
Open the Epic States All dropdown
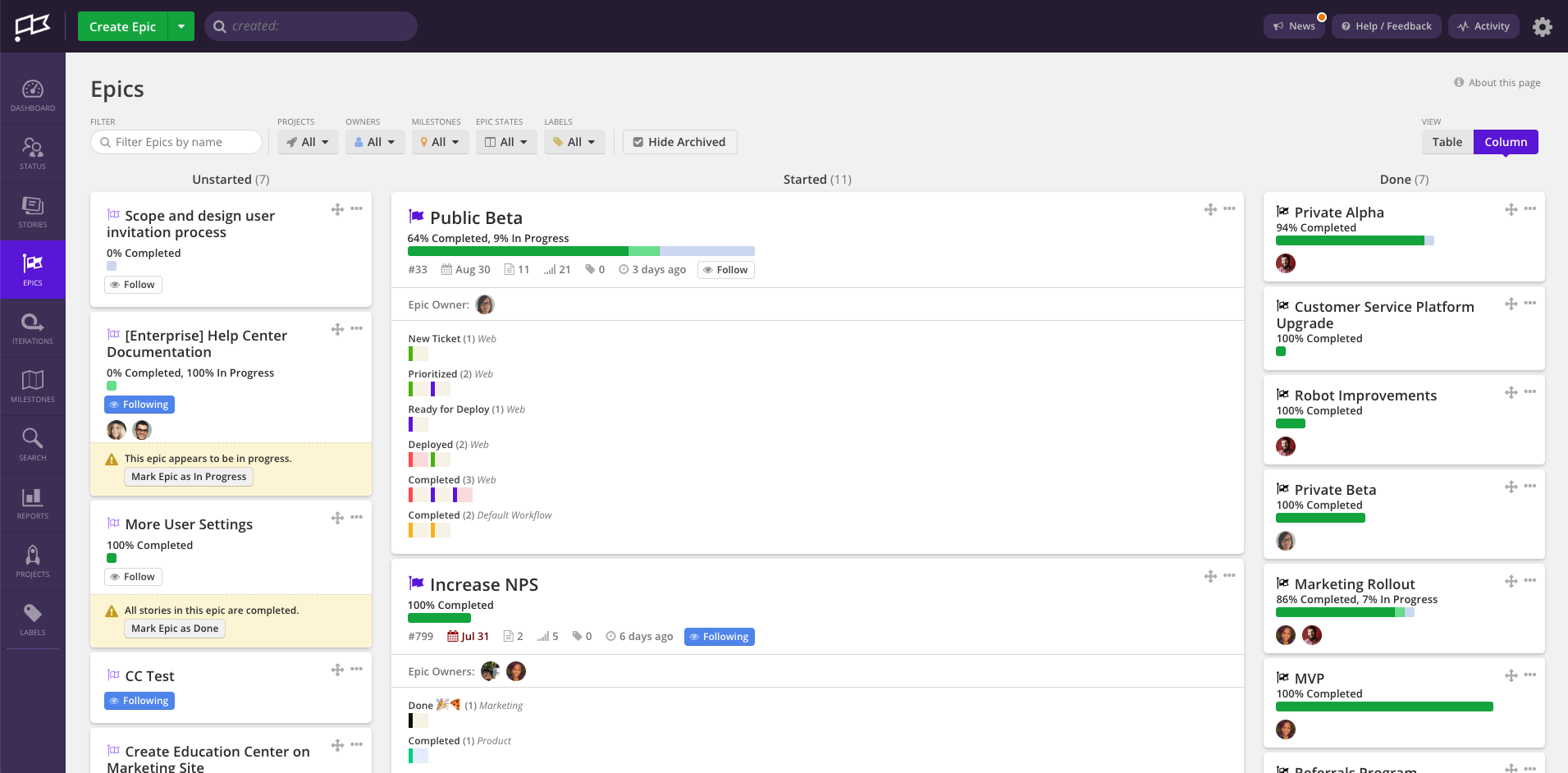point(506,142)
